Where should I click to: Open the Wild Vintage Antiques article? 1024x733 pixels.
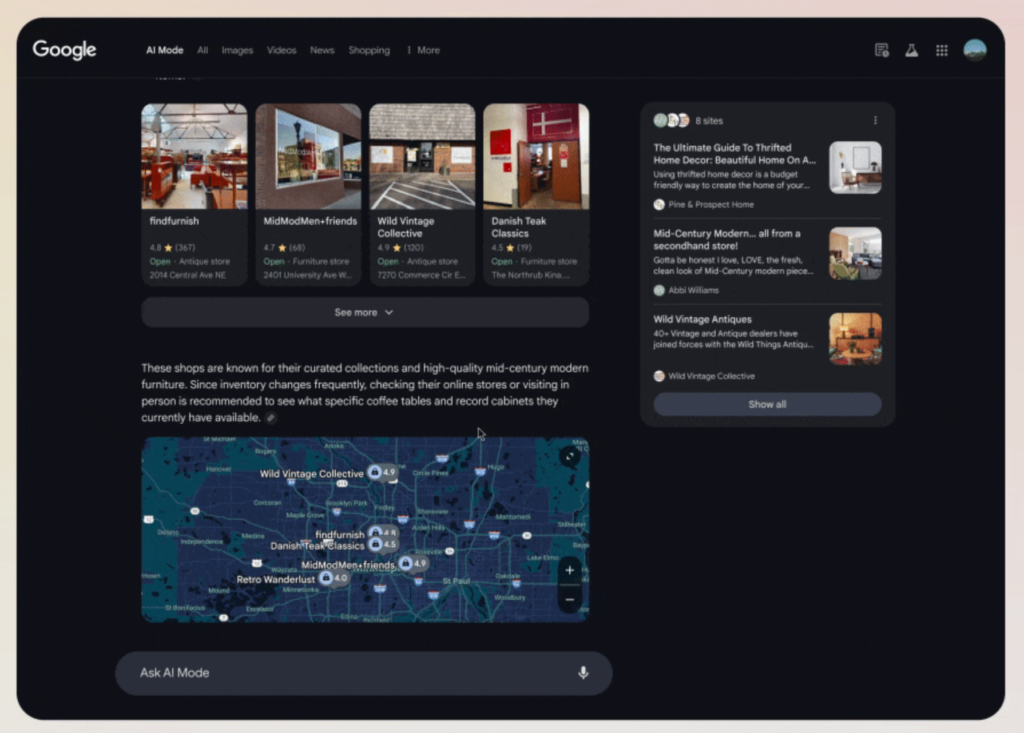(x=703, y=319)
